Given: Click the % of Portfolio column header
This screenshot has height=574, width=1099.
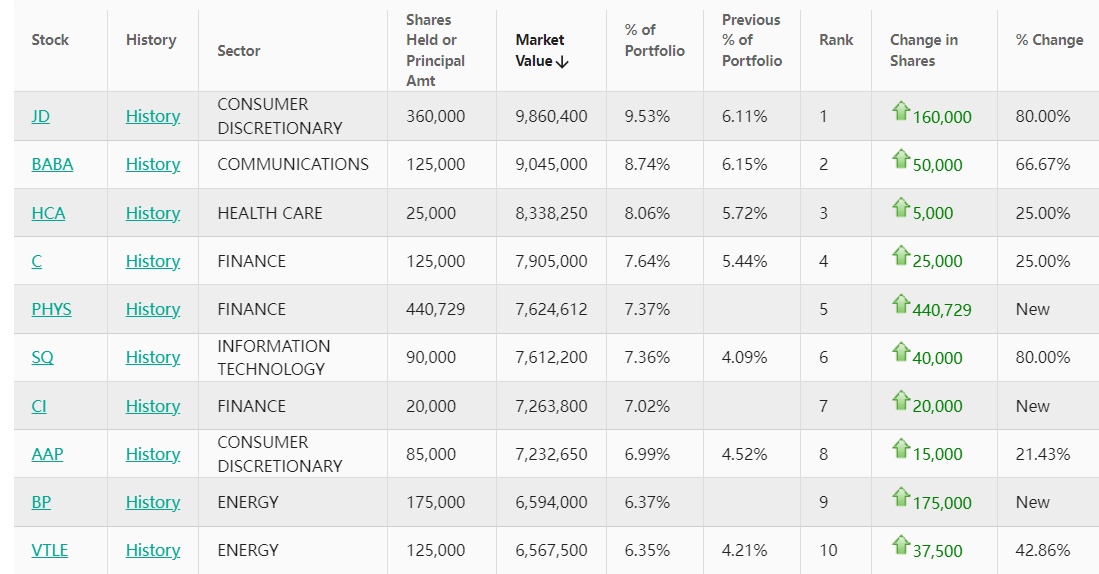Looking at the screenshot, I should point(654,40).
